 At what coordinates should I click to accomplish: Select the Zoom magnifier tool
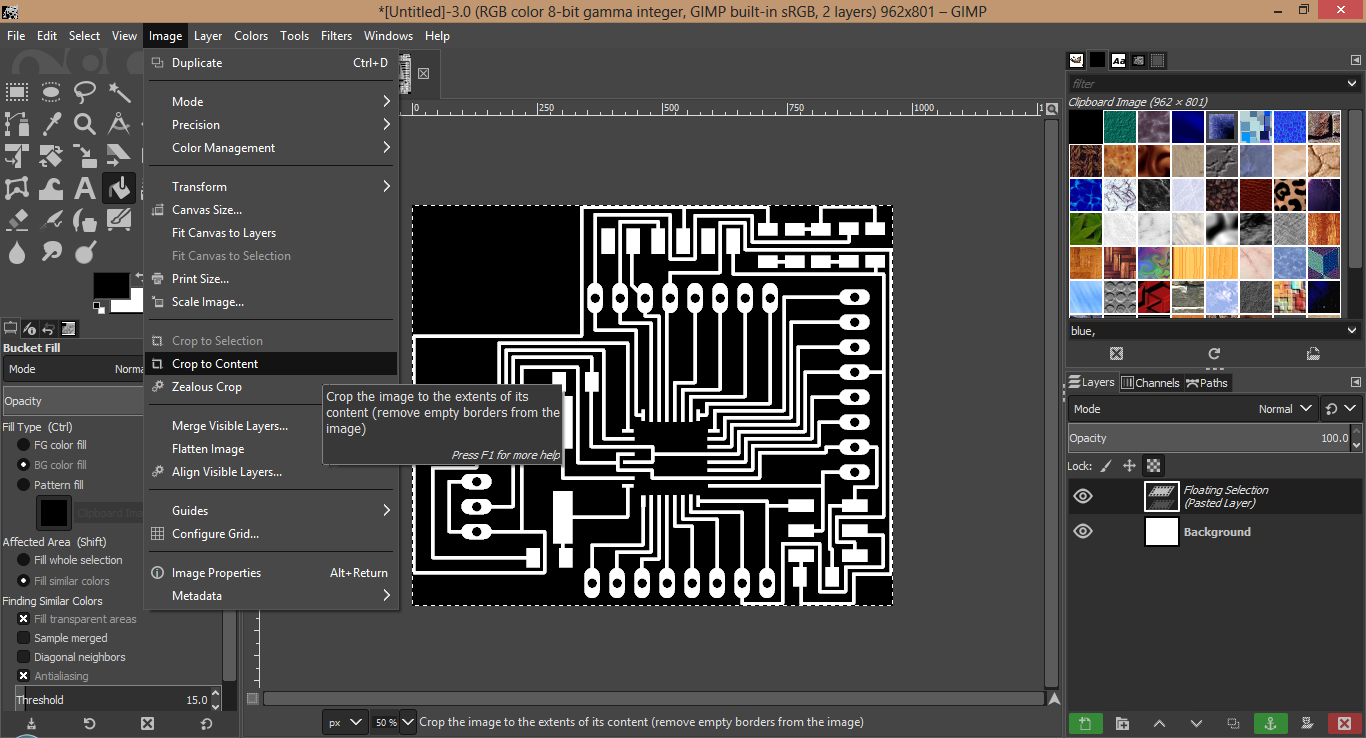[x=85, y=124]
